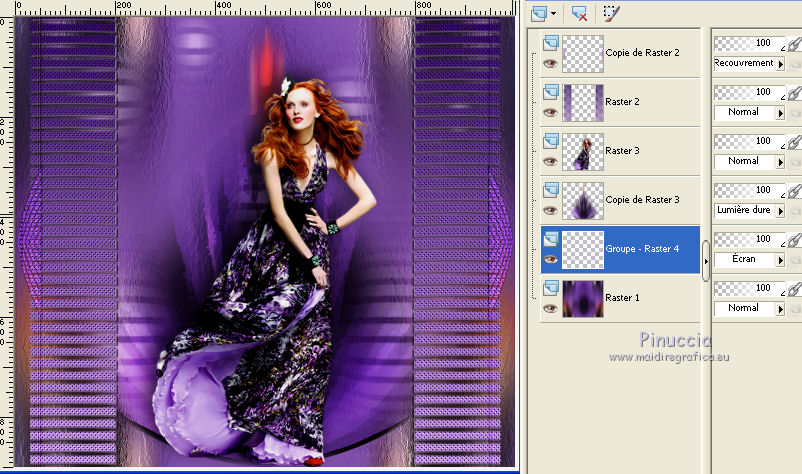
Task: Open Lumière dure blend mode dropdown arrow
Action: (x=780, y=211)
